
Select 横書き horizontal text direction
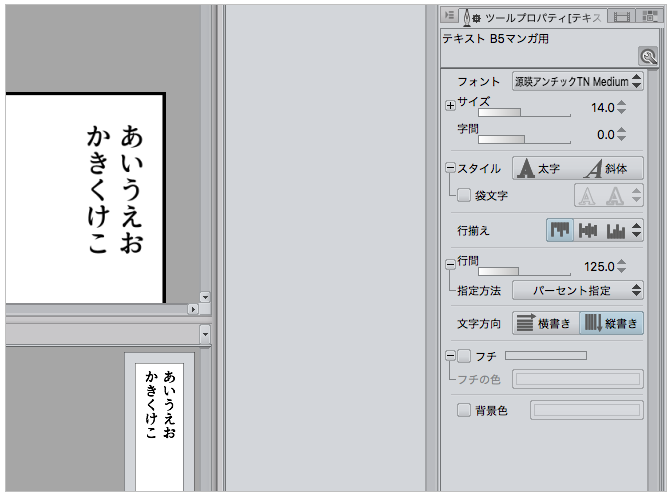[x=546, y=323]
